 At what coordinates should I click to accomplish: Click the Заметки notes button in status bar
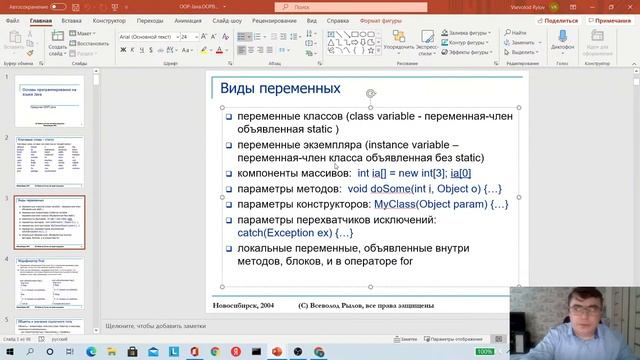[406, 339]
